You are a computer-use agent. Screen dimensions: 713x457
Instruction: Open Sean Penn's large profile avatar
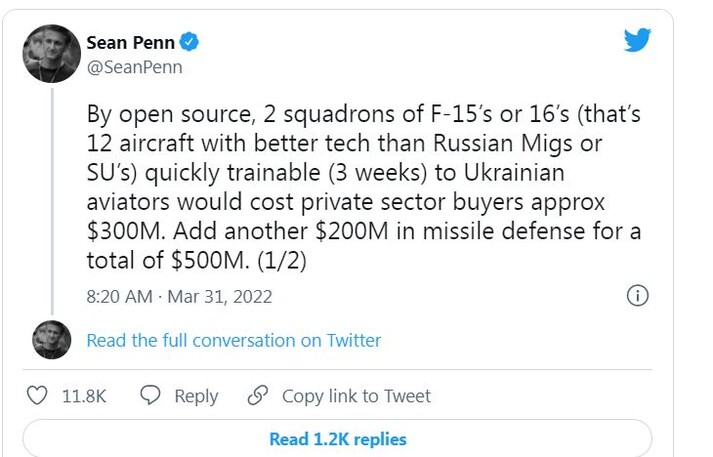[x=50, y=53]
